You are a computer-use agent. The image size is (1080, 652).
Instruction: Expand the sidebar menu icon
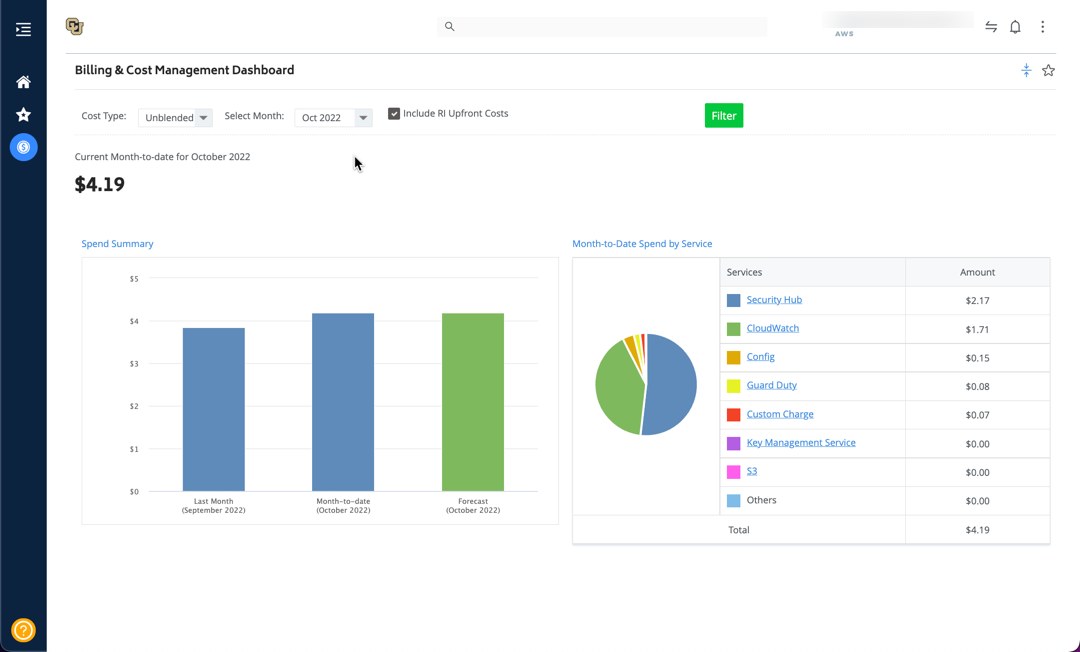pos(23,30)
